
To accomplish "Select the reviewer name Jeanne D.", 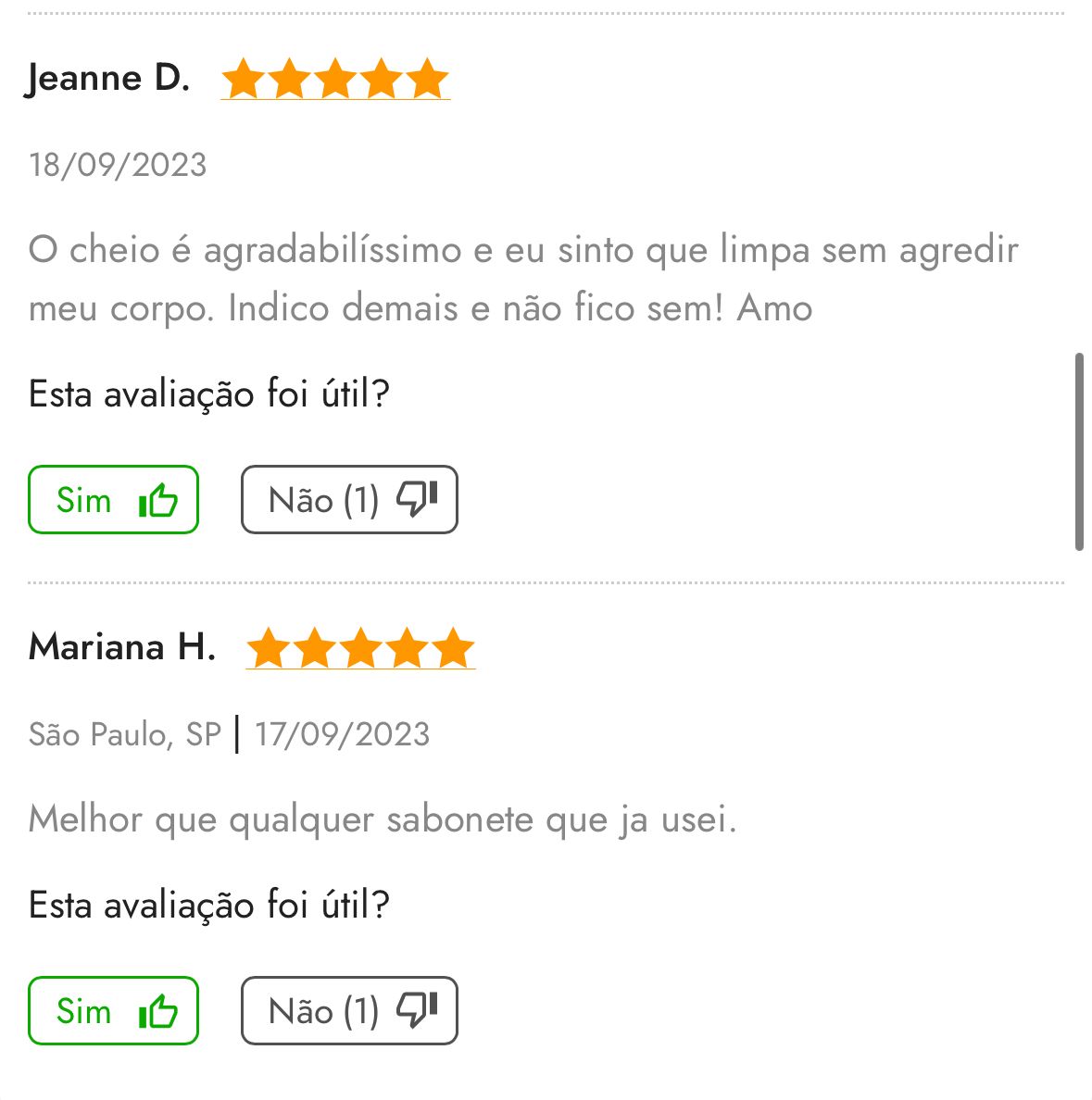I will click(109, 78).
